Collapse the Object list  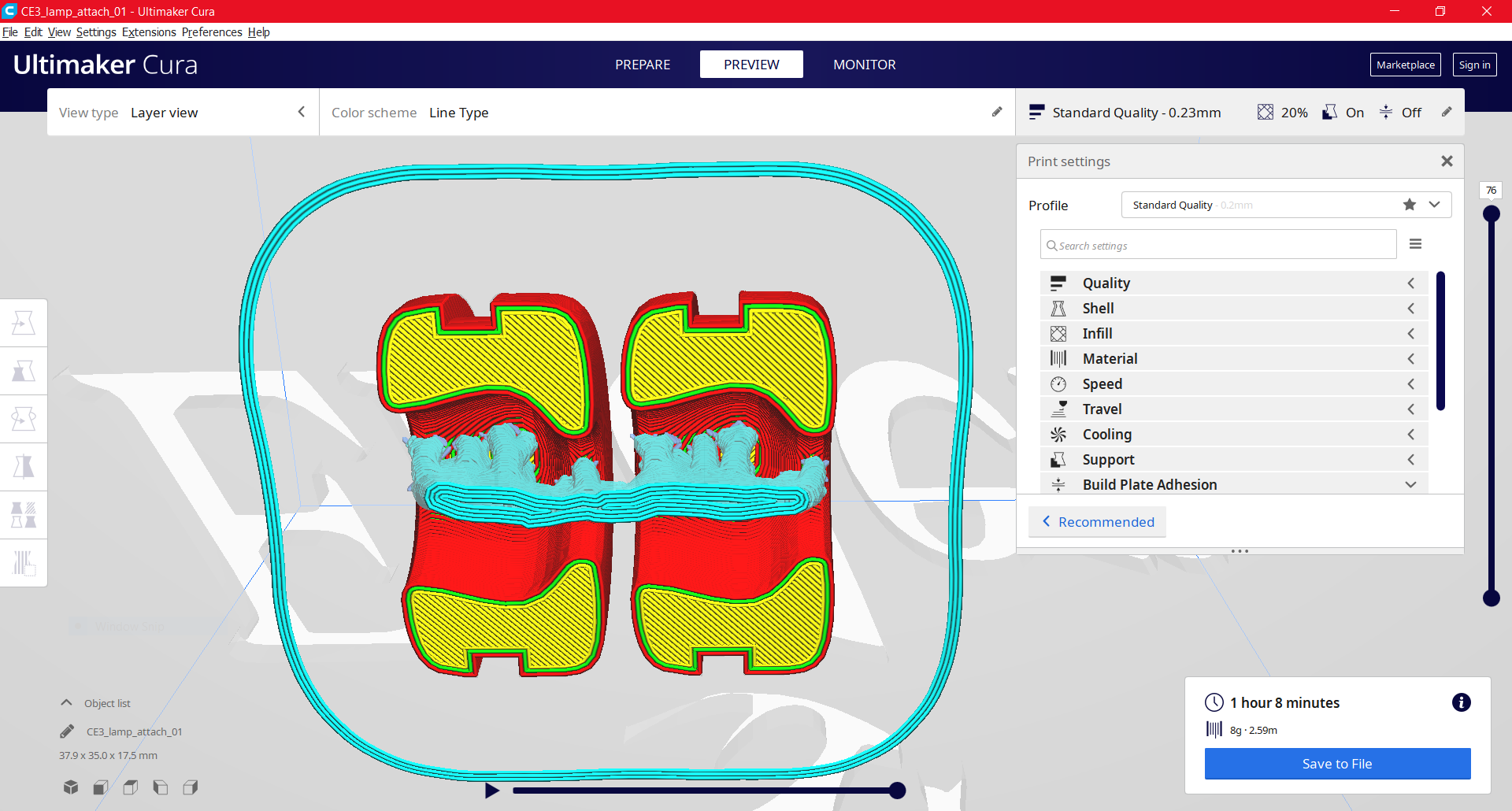(67, 702)
